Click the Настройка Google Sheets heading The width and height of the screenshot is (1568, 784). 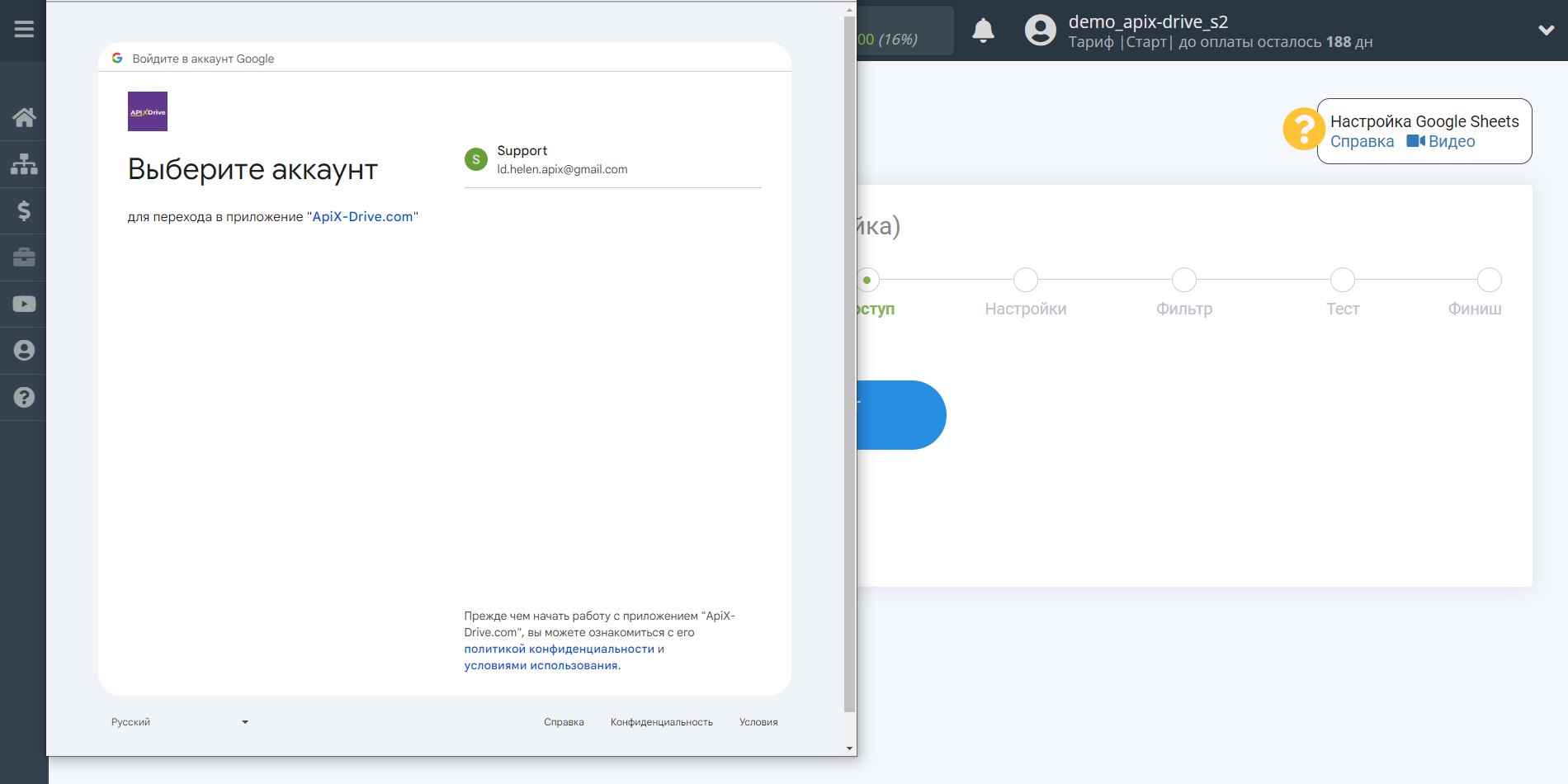[x=1424, y=121]
